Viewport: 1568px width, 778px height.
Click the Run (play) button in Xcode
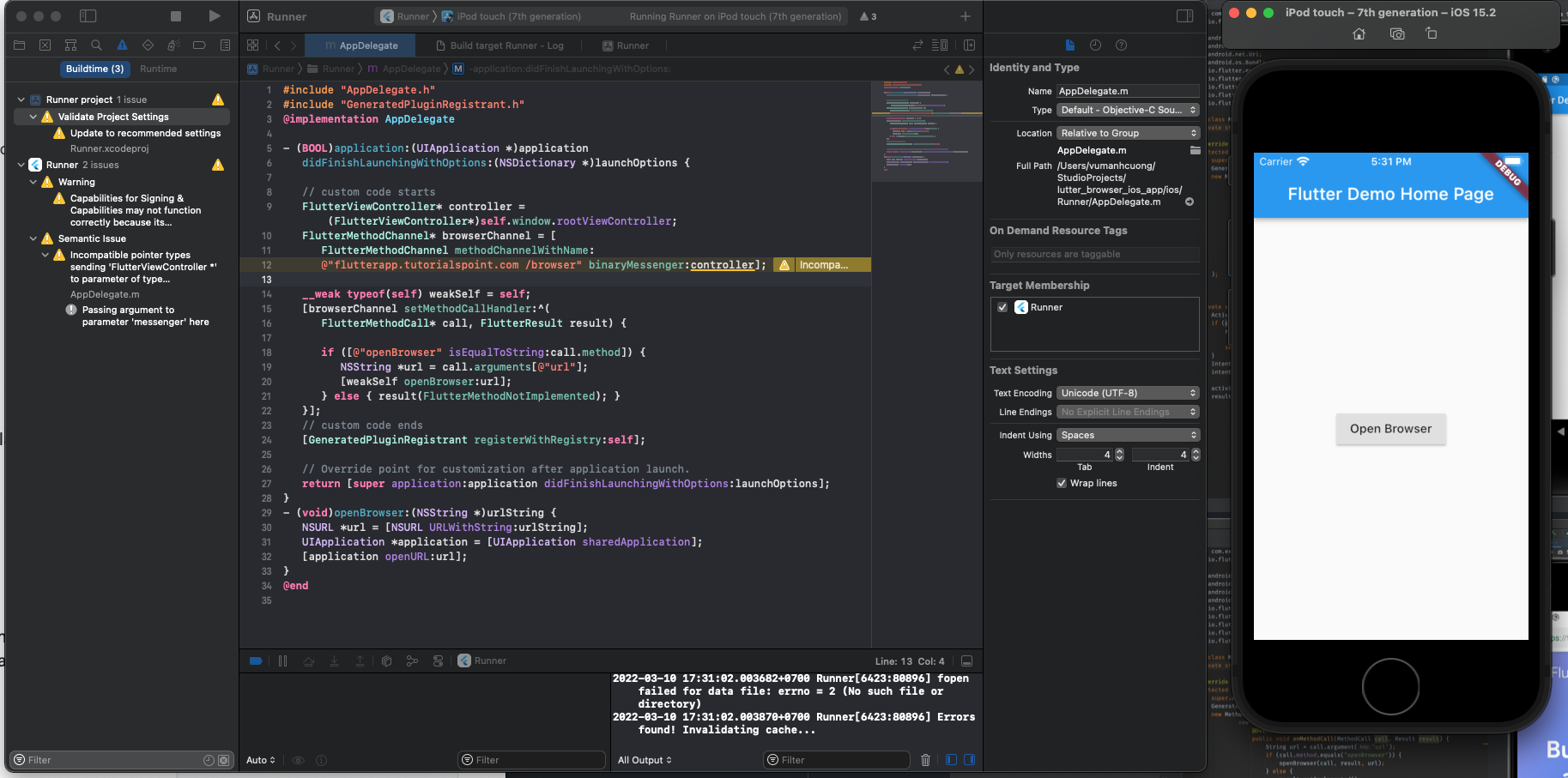click(215, 16)
